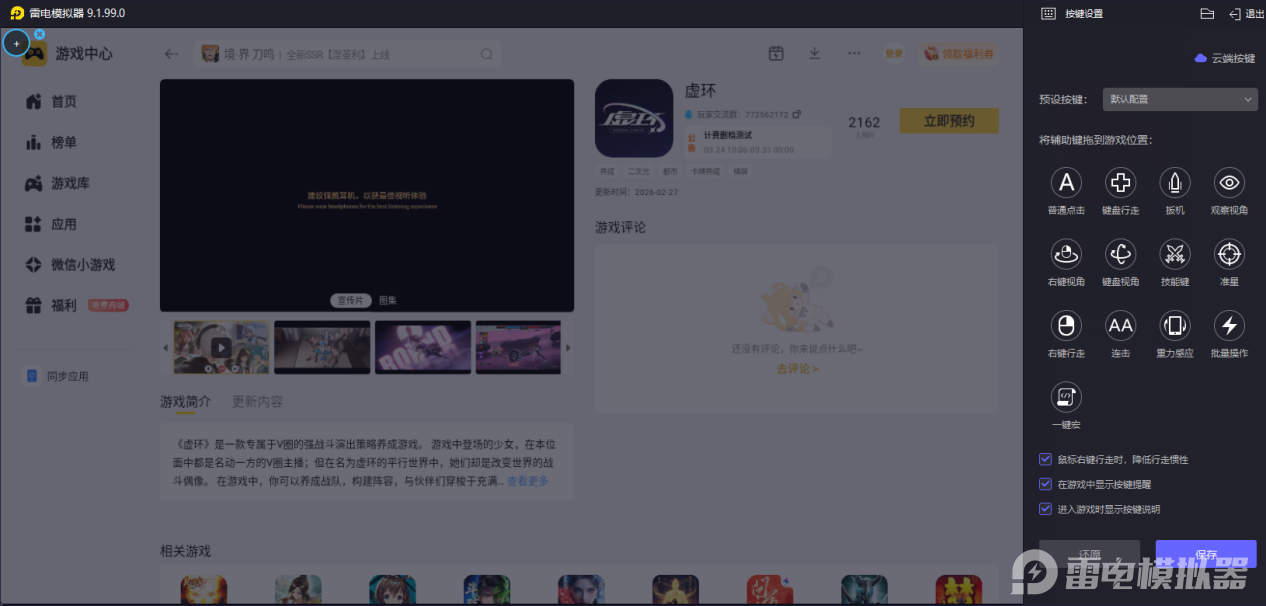Click the 扳机 trigger key icon
This screenshot has width=1266, height=606.
1174,183
